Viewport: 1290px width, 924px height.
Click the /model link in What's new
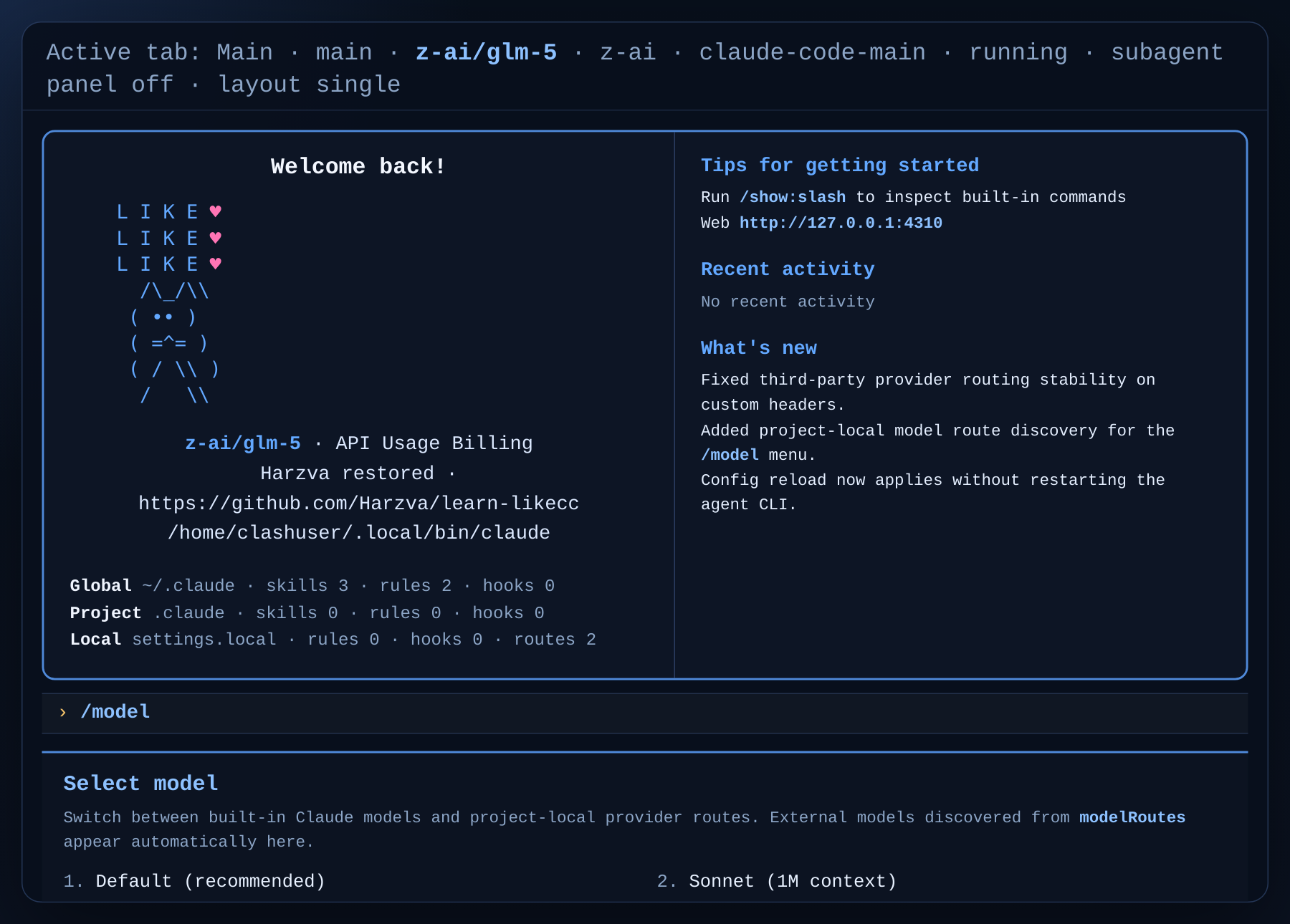click(730, 455)
